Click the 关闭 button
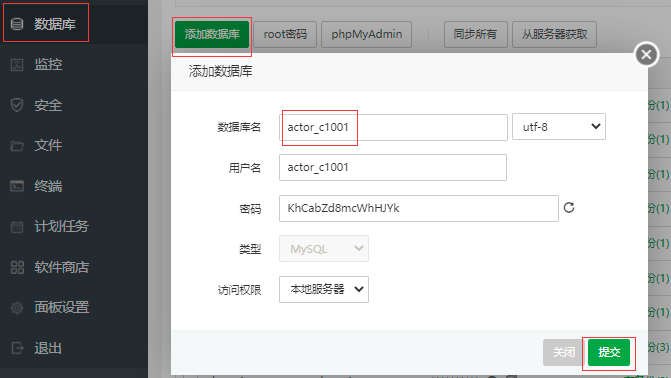671x378 pixels. coord(564,352)
